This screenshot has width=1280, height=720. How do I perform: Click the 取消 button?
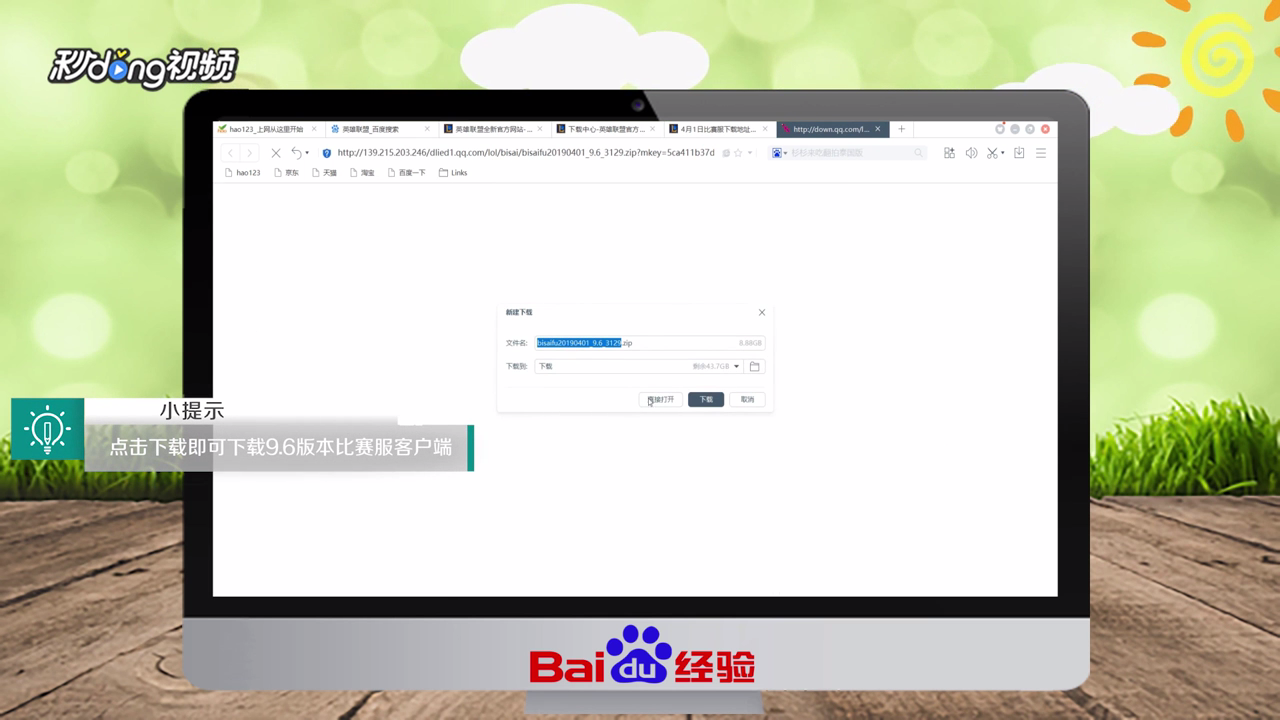coord(747,399)
